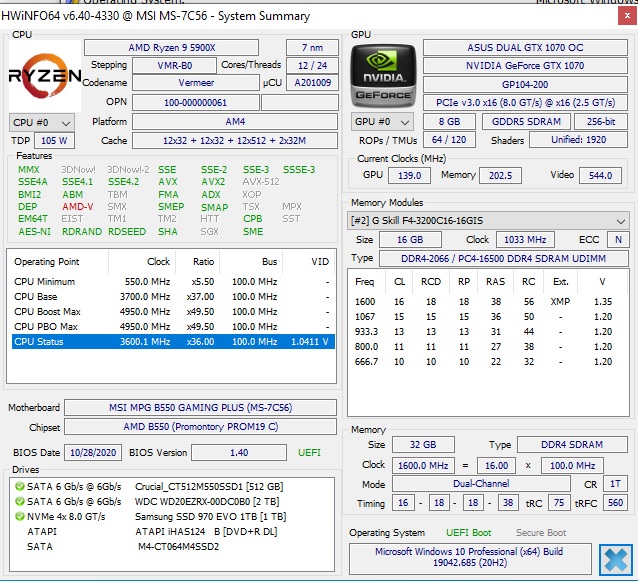Click the 105 W TDP field
This screenshot has height=583, width=638.
tap(54, 141)
